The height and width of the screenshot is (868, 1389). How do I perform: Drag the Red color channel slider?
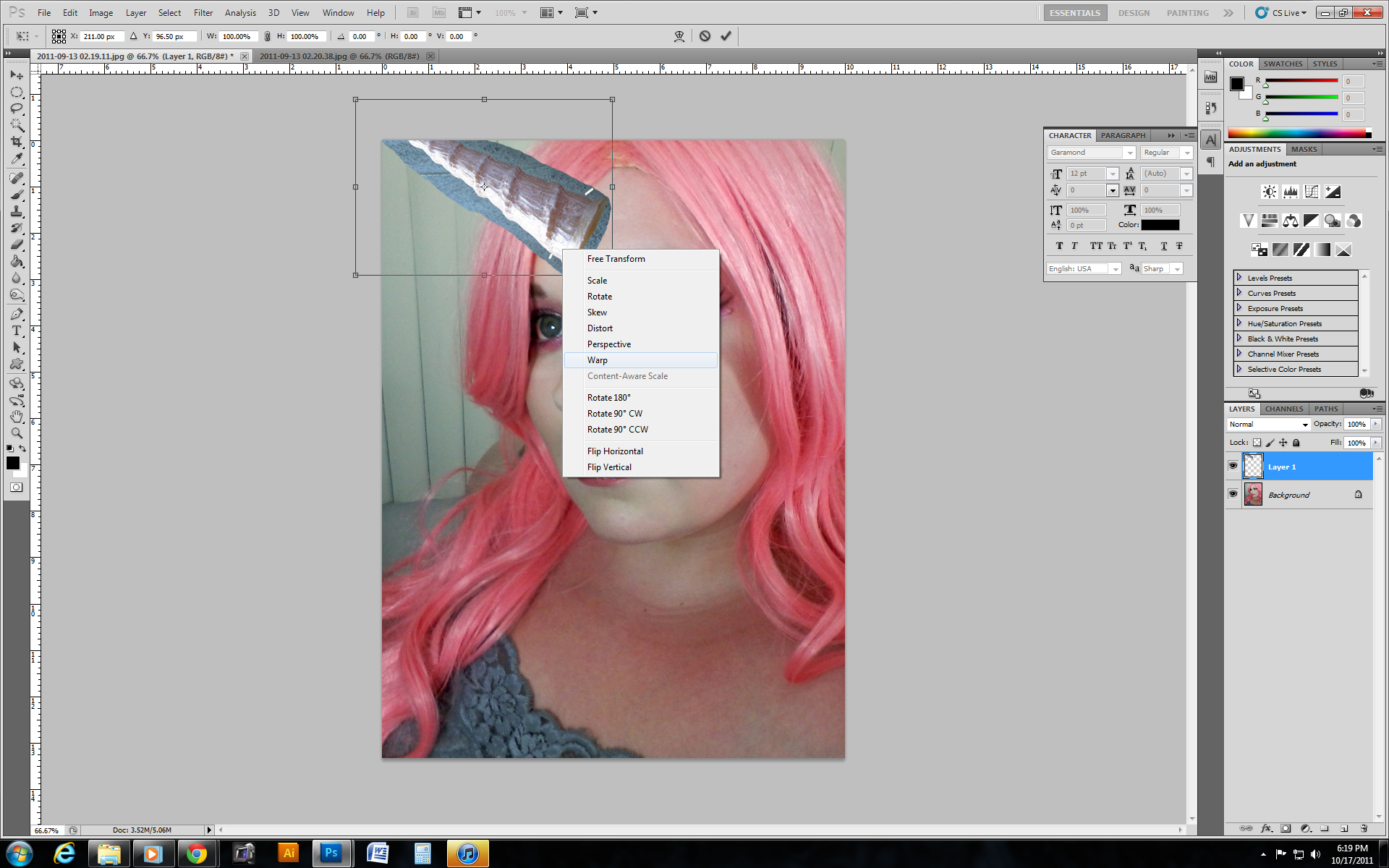[1266, 85]
